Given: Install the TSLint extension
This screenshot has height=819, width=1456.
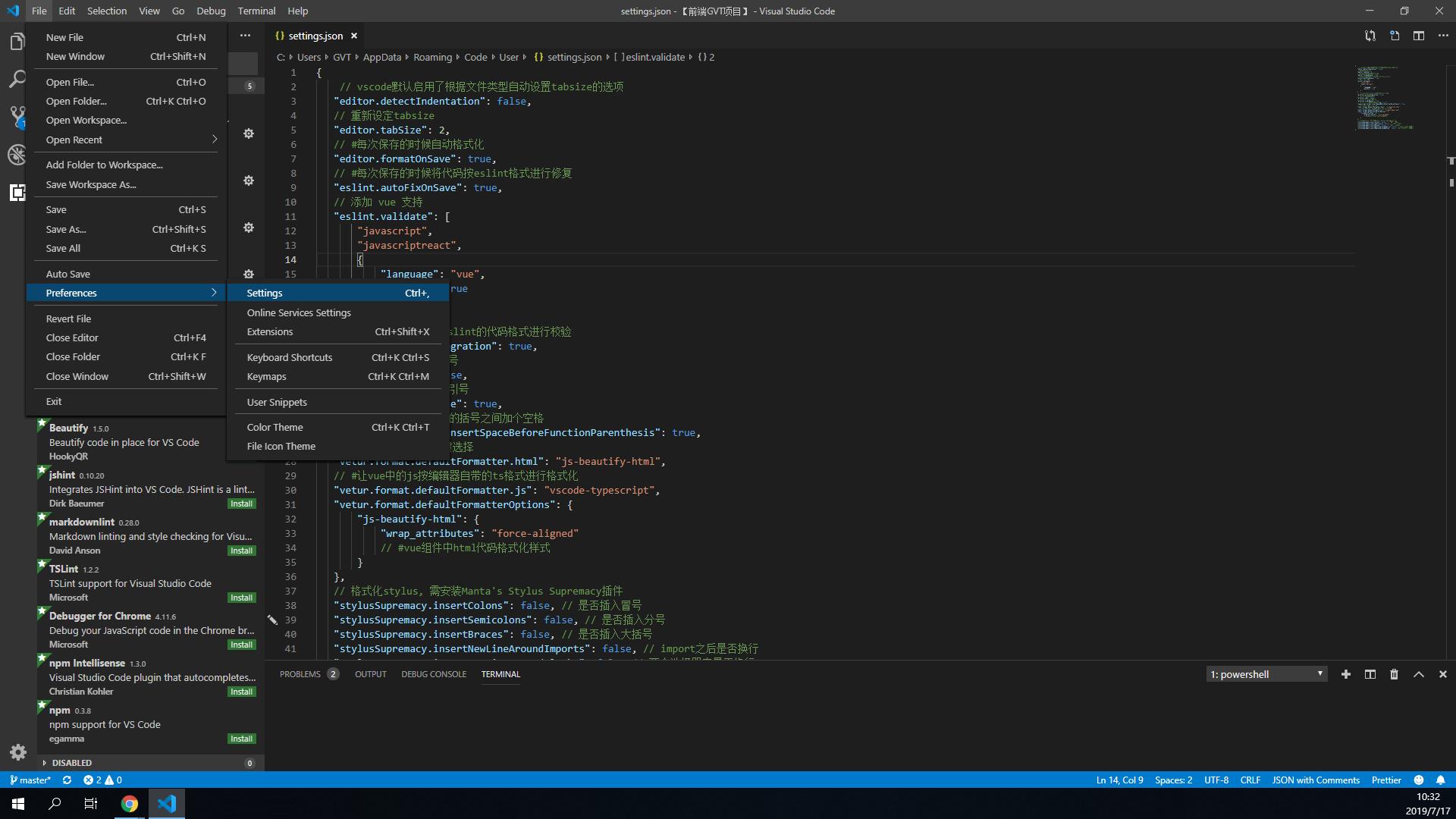Looking at the screenshot, I should (x=241, y=597).
